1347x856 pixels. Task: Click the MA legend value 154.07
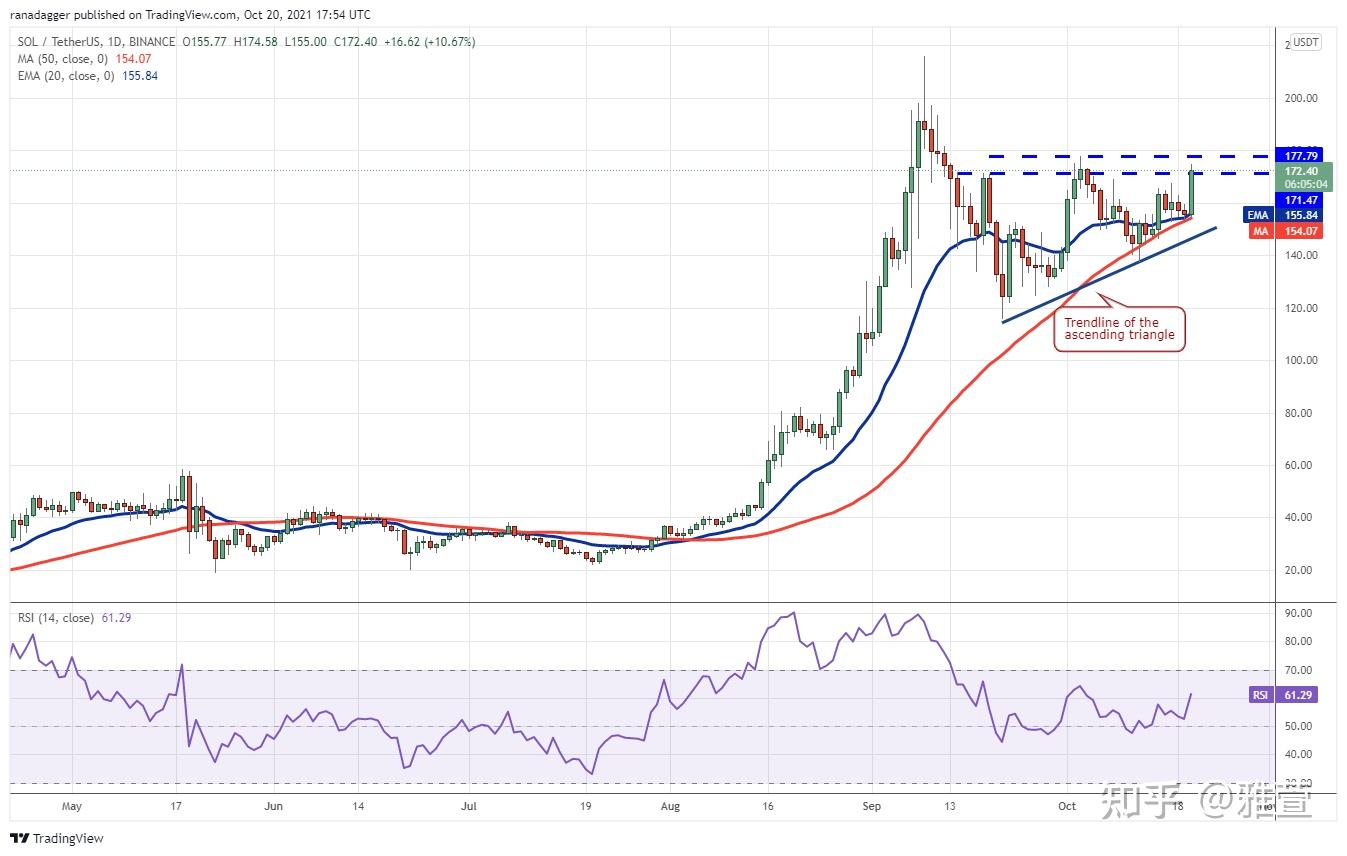135,59
